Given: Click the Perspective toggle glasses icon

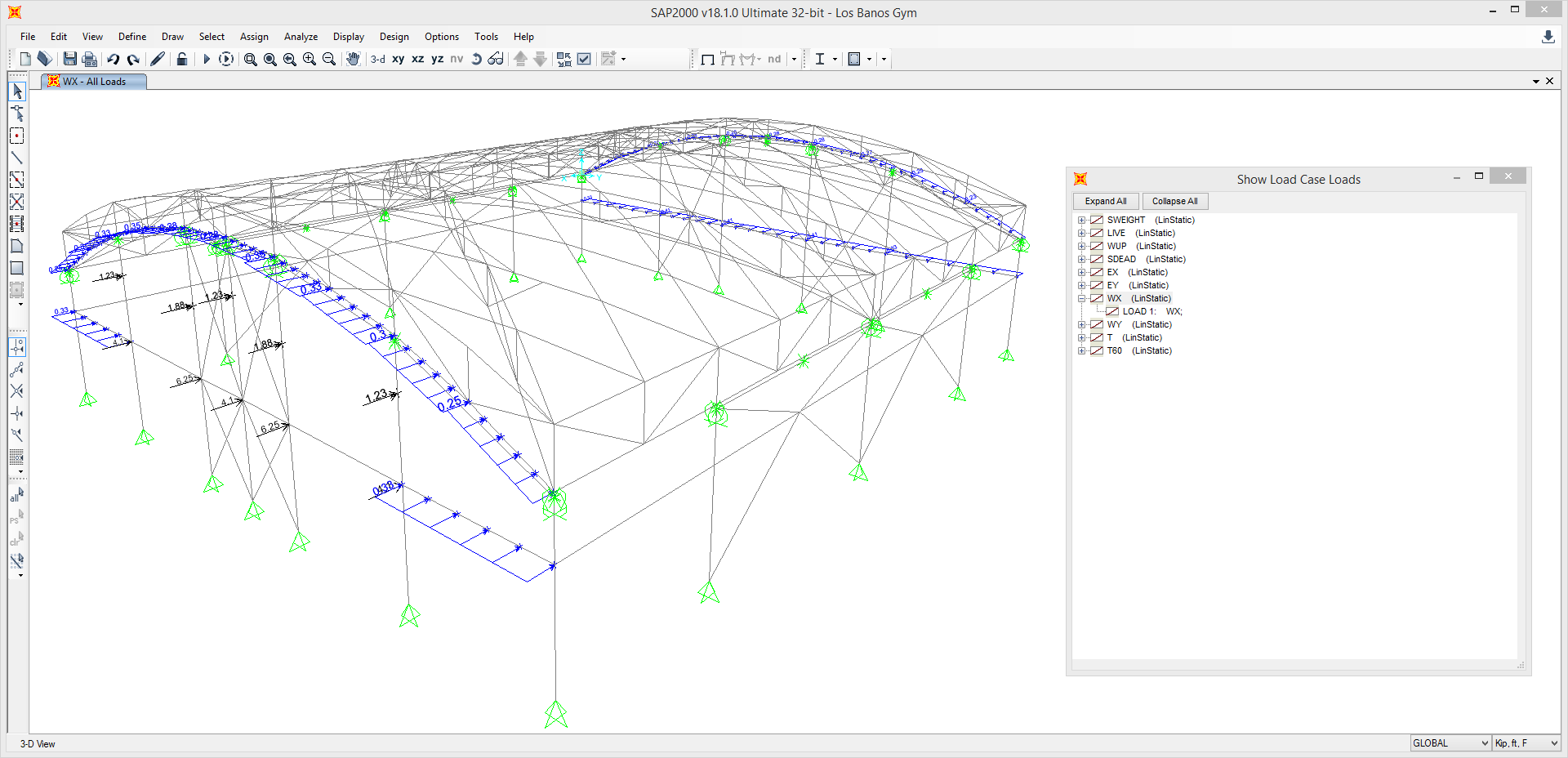Looking at the screenshot, I should (x=496, y=59).
